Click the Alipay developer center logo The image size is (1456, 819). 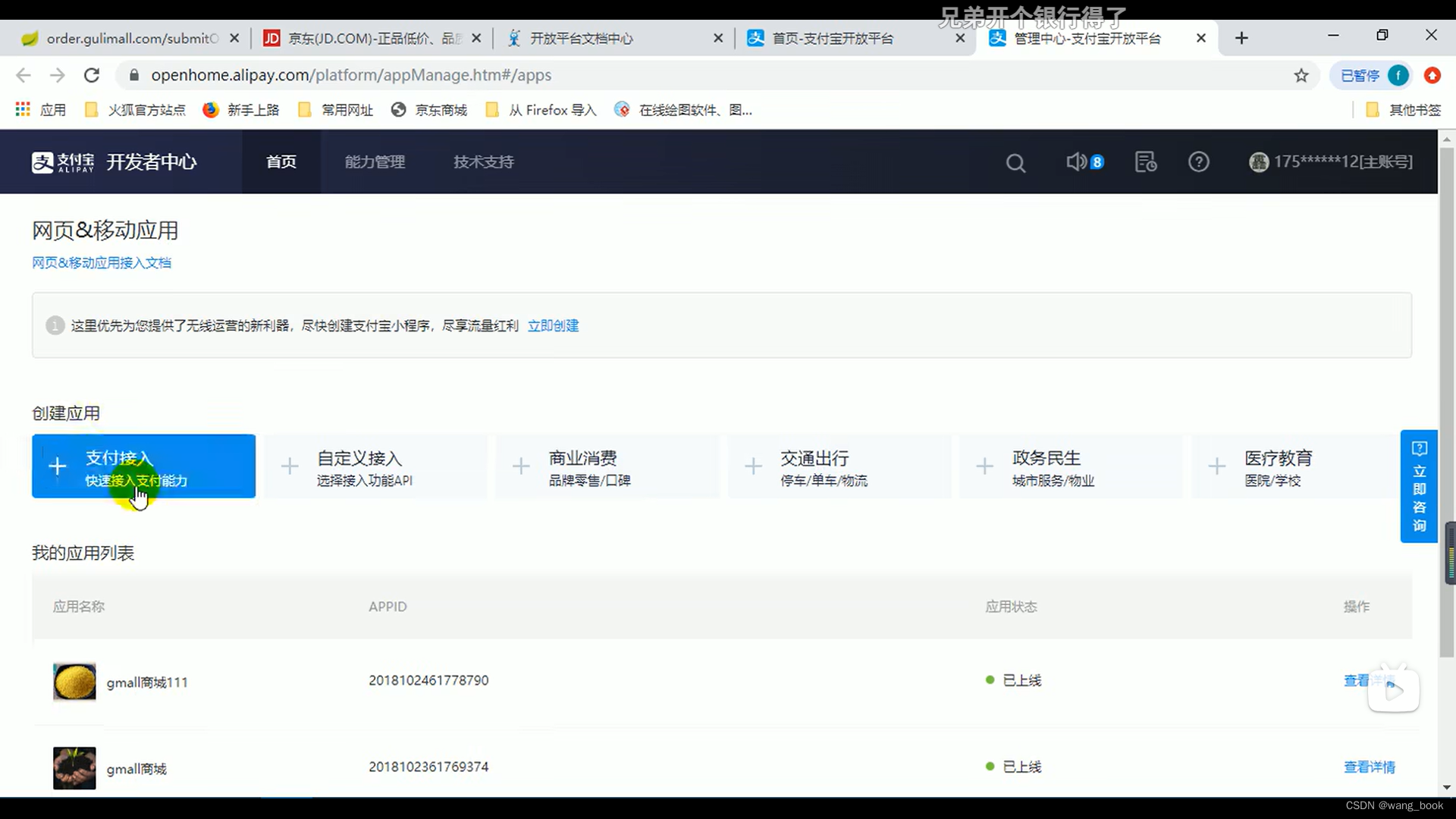114,162
